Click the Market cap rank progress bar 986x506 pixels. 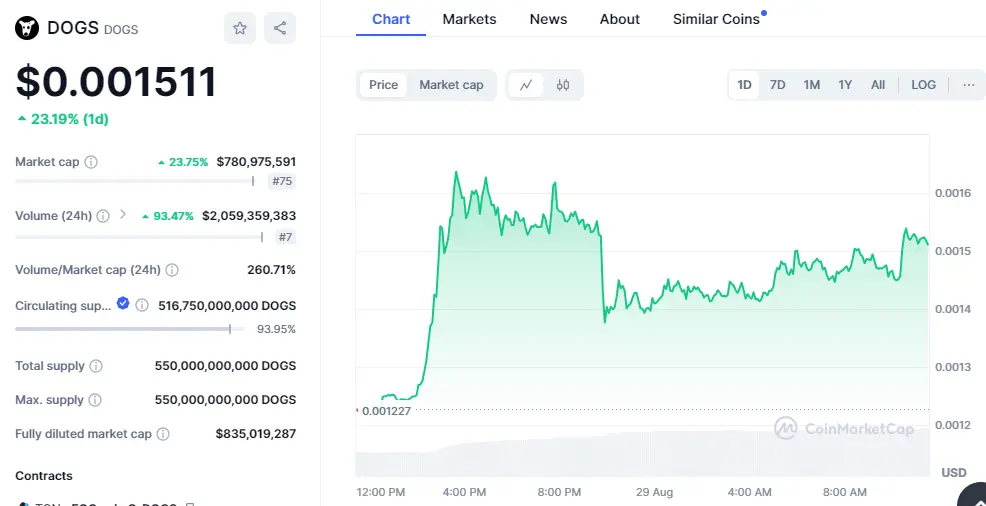[x=135, y=181]
